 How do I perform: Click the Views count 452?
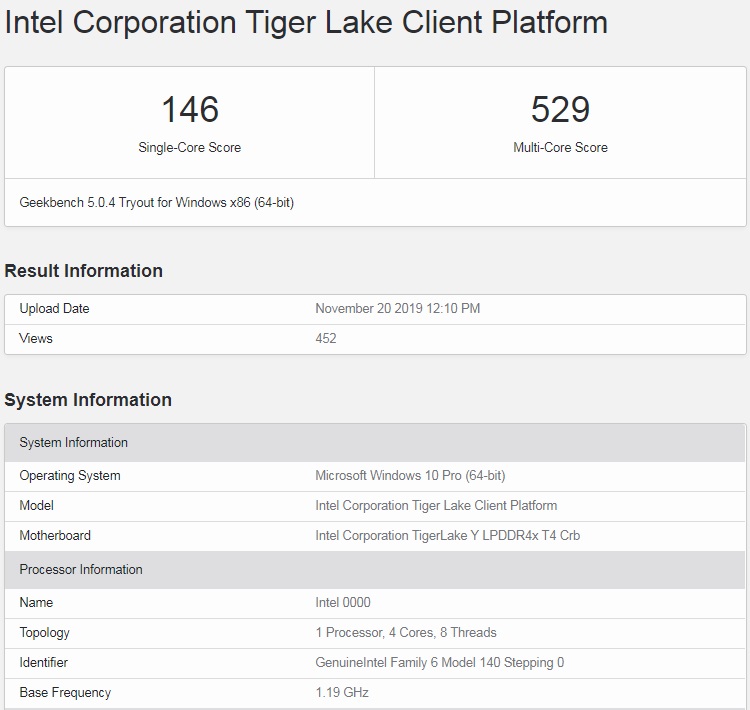[326, 339]
